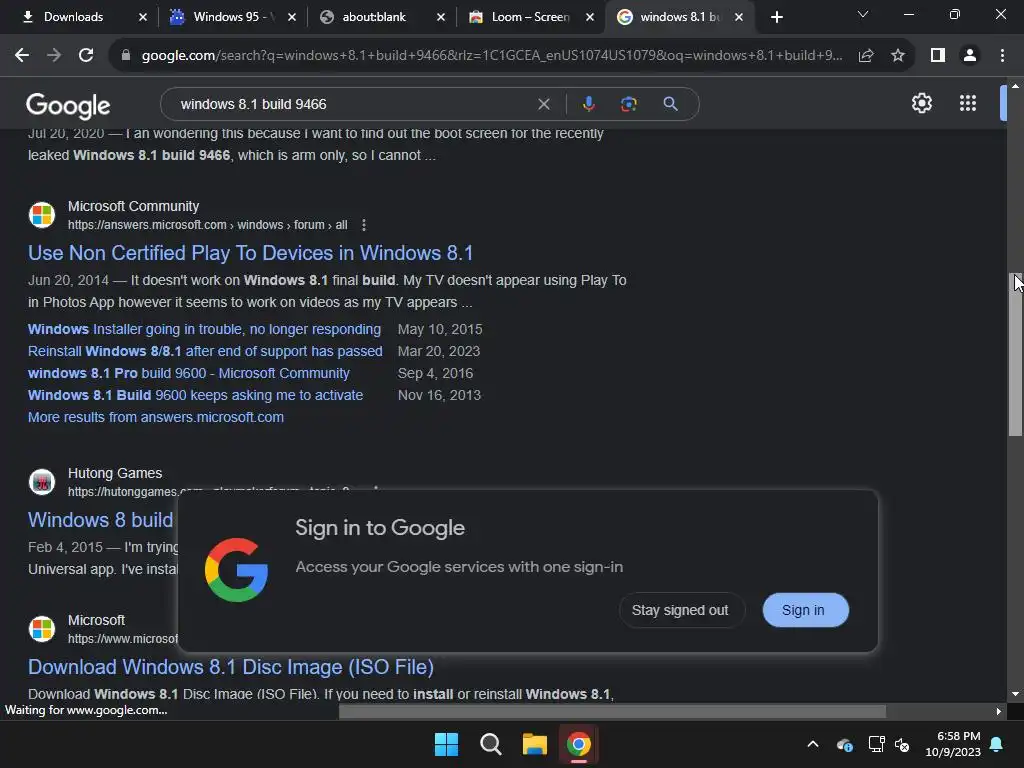Open the Windows Start menu
Screen dimensions: 1024x768
(447, 744)
